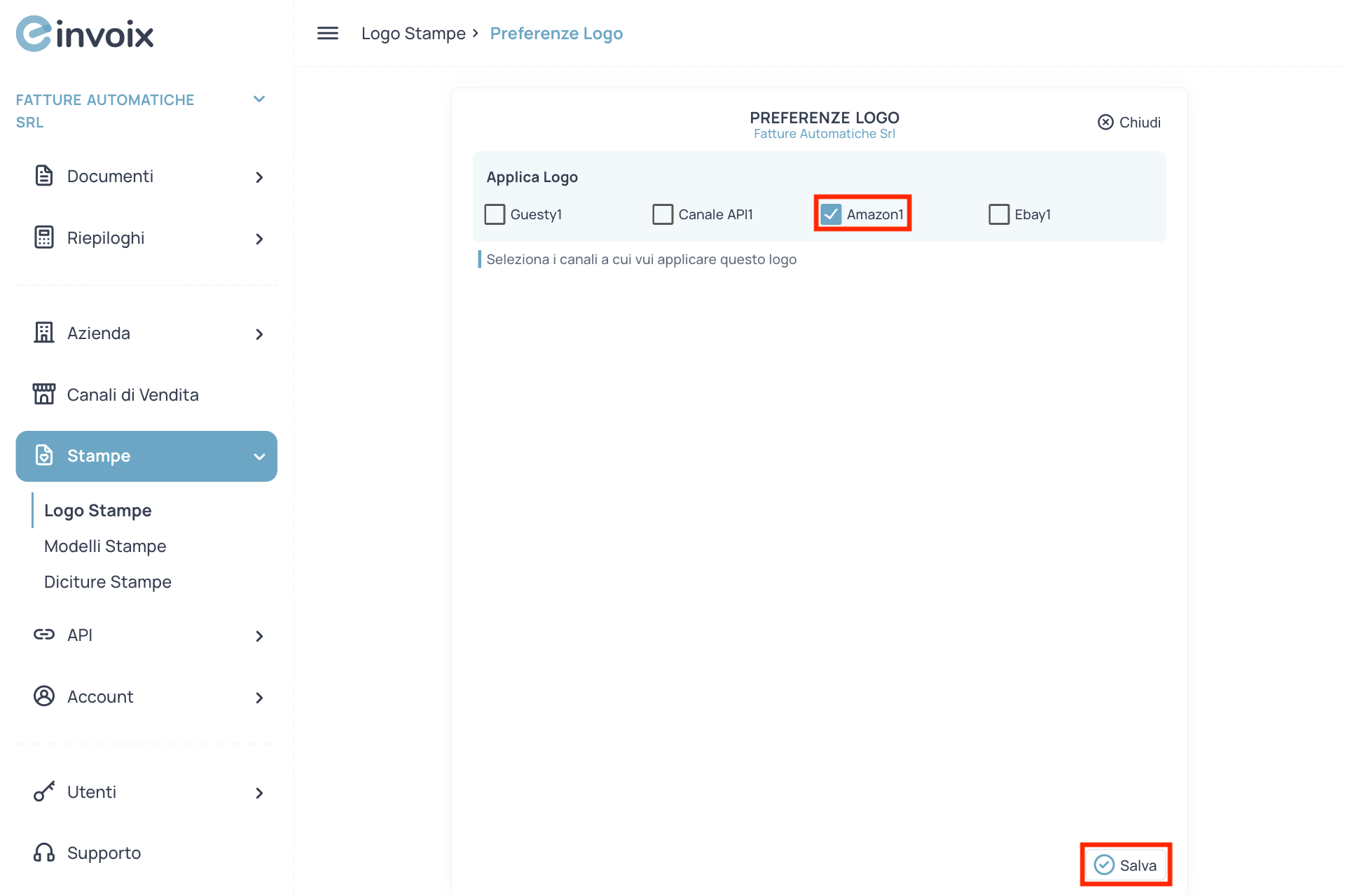
Task: Open Canali di Vendita store icon
Action: click(x=44, y=394)
